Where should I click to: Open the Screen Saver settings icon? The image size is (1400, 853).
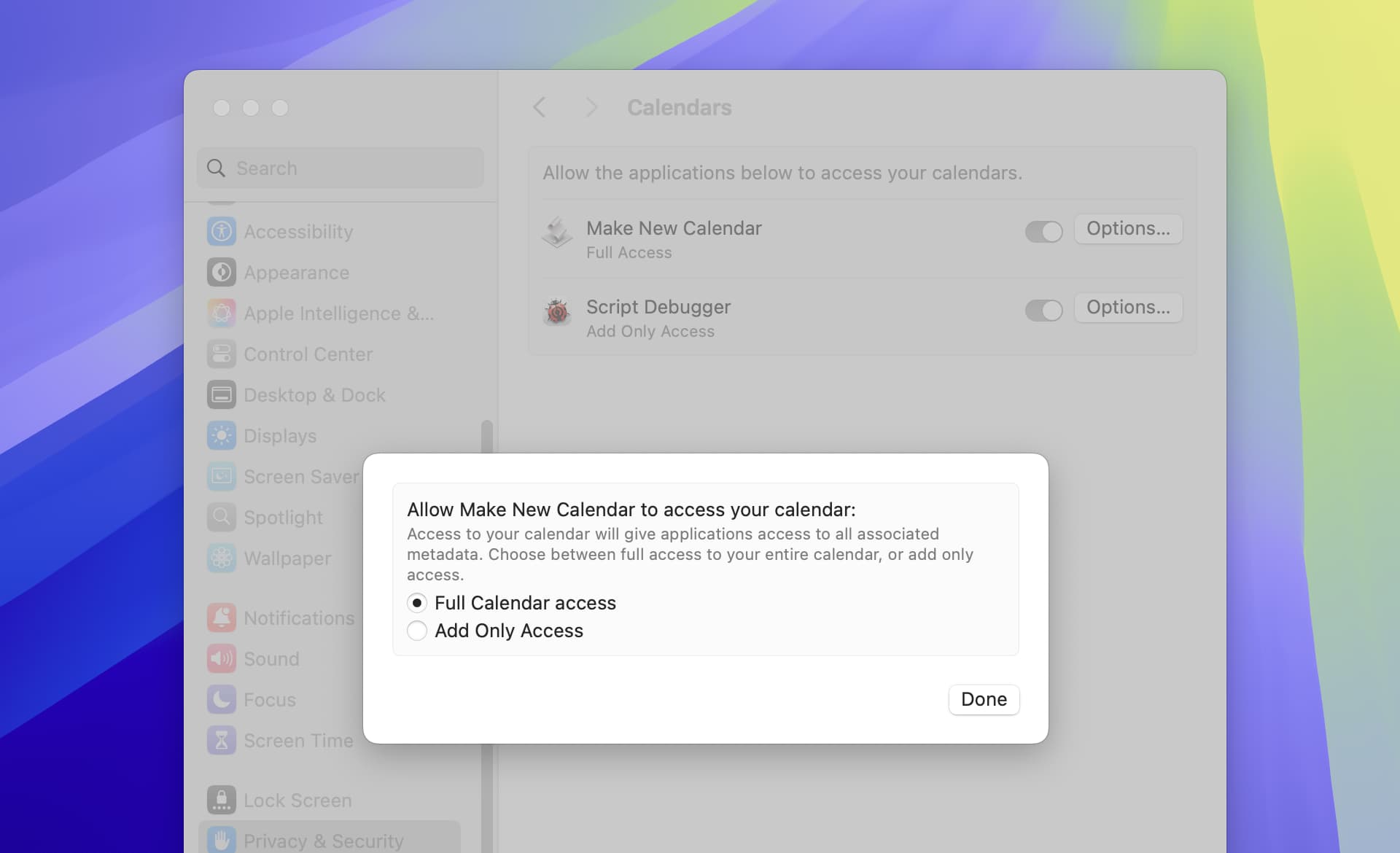click(x=222, y=476)
